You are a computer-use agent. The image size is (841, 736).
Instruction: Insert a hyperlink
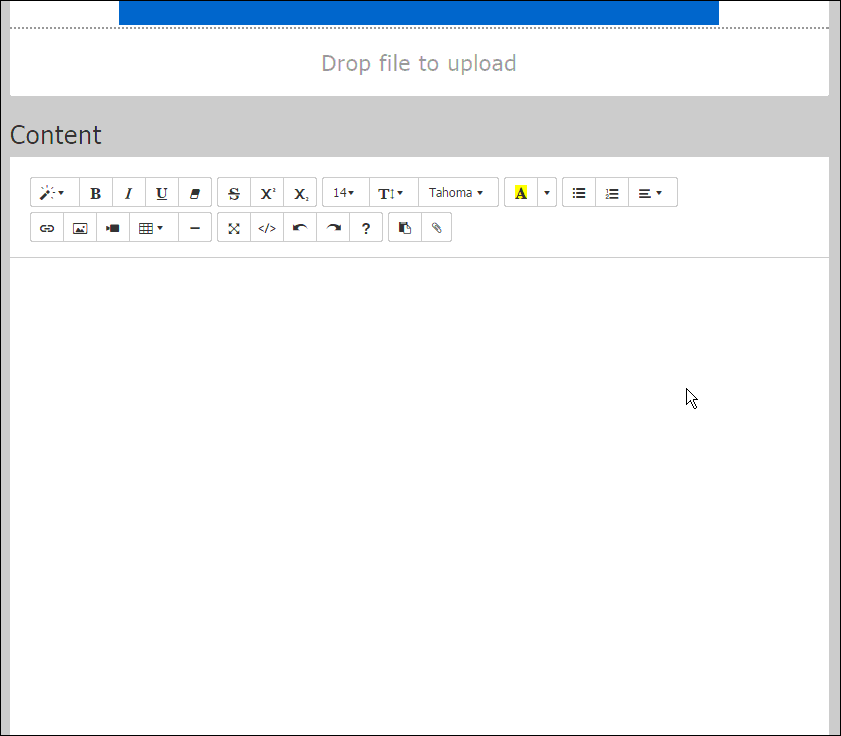47,228
